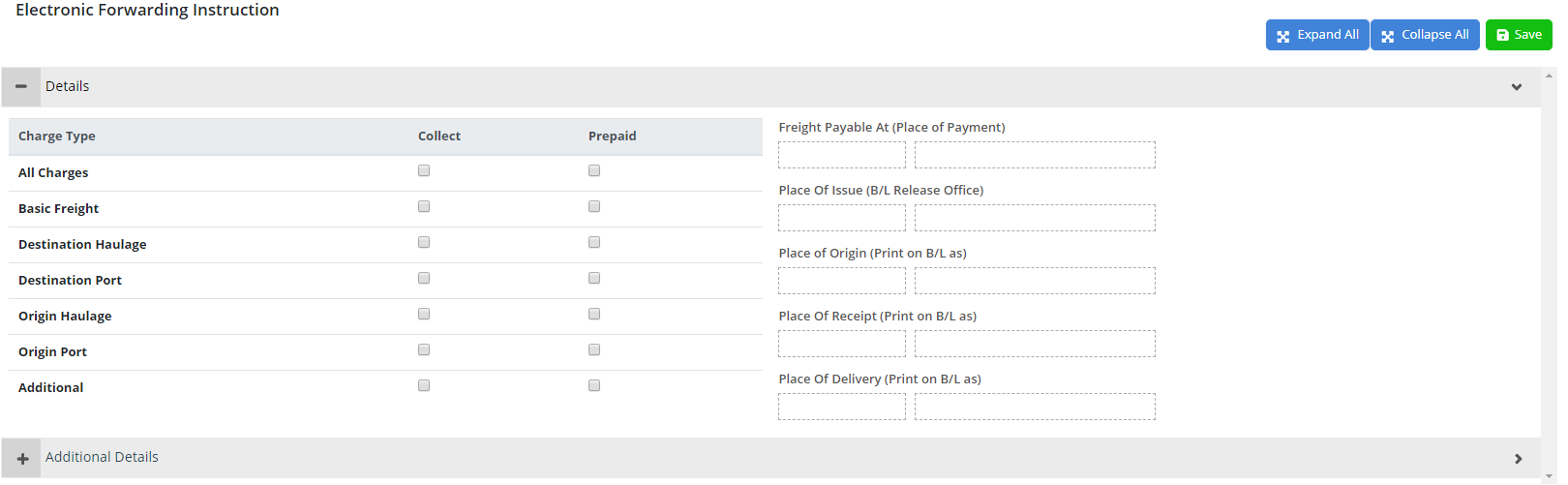Save the forwarding instruction
The width and height of the screenshot is (1568, 485).
pos(1519,35)
